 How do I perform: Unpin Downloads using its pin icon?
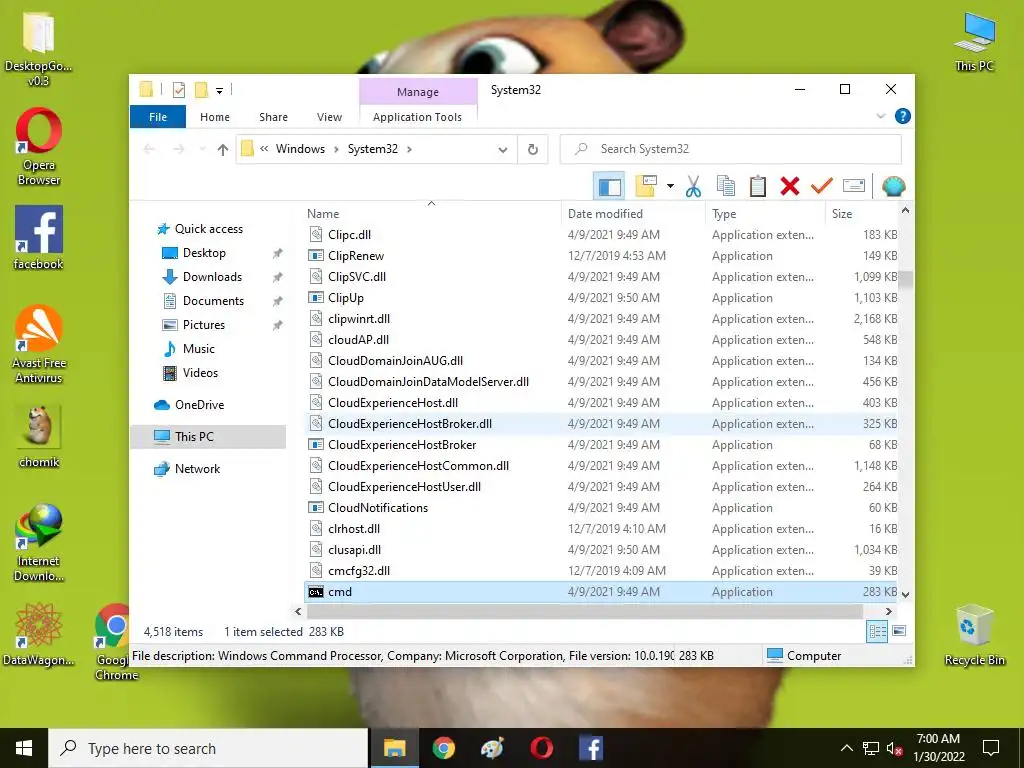click(x=278, y=277)
